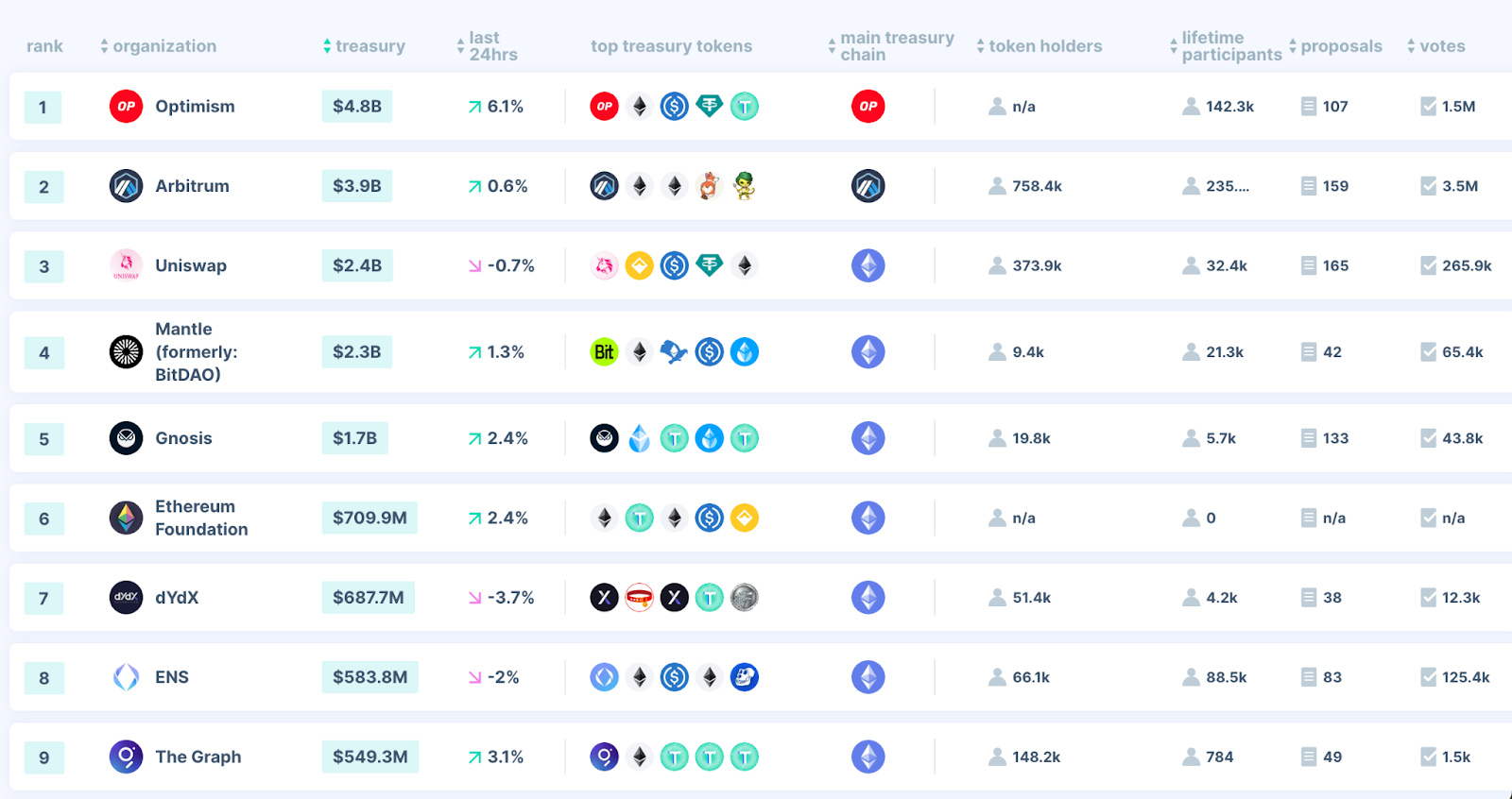Click the Ethereum Foundation logo
1512x799 pixels.
[126, 518]
